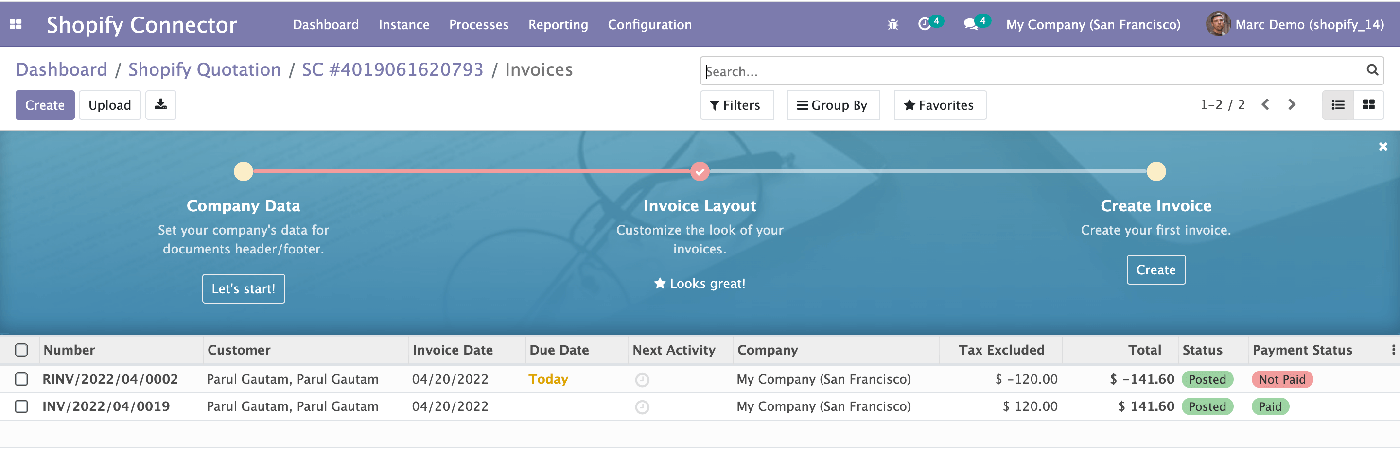Sort by Customer column header
Screen dimensions: 1400x473
click(x=305, y=350)
